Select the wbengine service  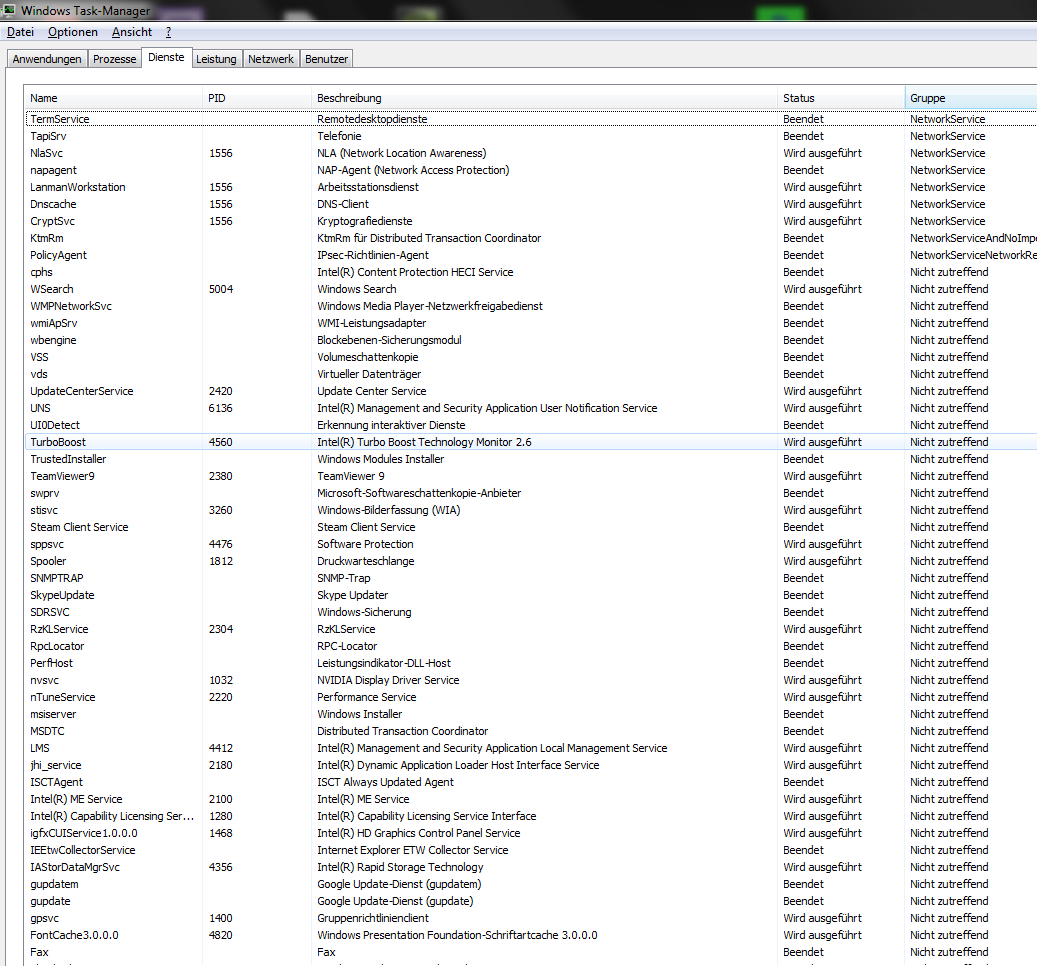pos(531,341)
